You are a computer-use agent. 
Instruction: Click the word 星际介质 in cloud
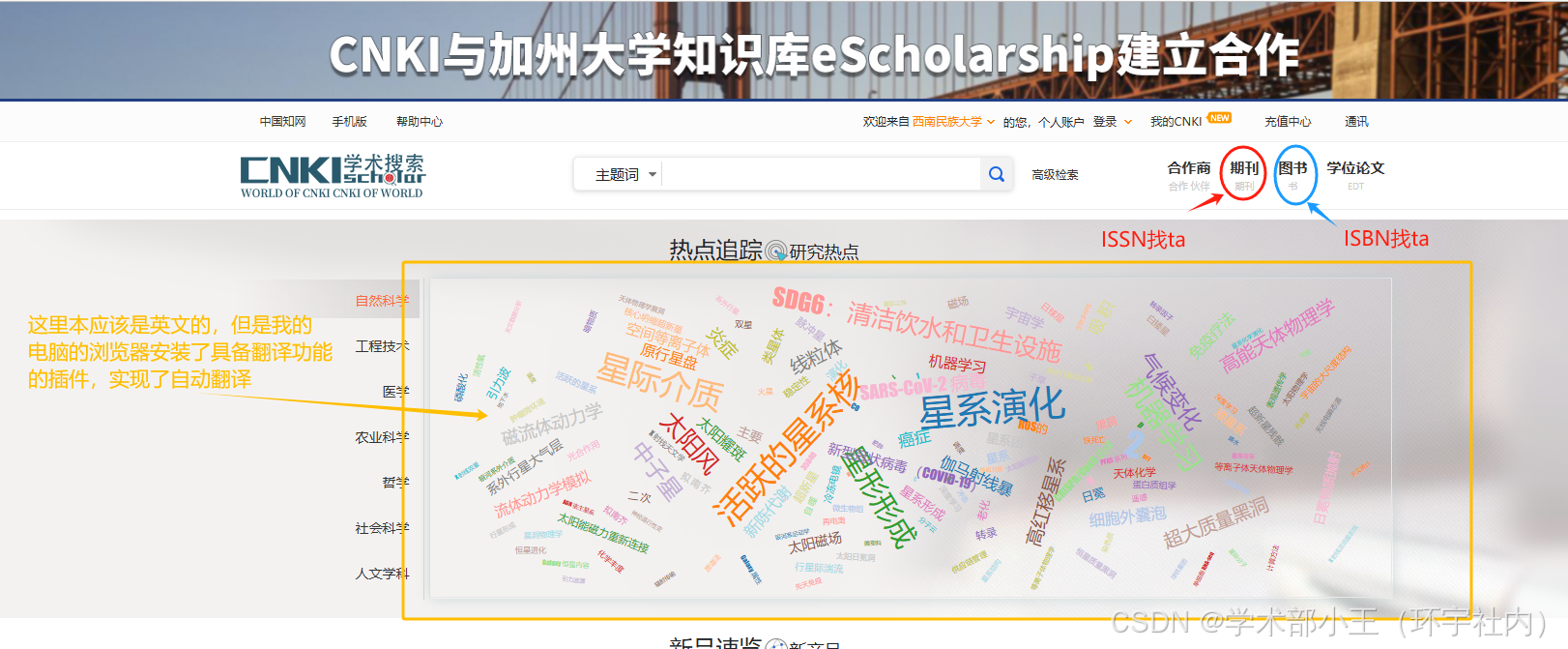[x=659, y=381]
